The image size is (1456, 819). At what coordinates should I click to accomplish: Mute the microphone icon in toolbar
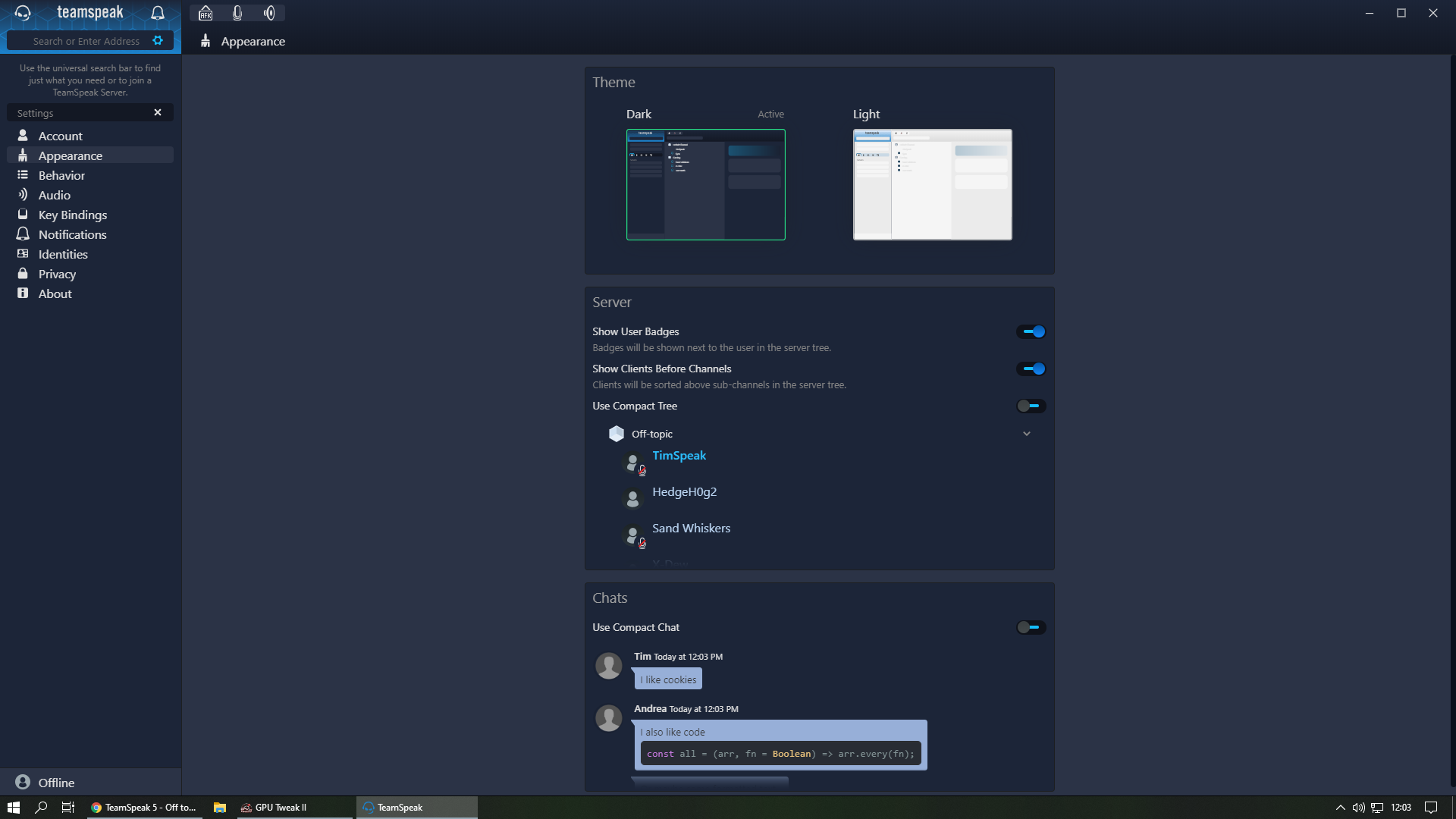pos(237,13)
